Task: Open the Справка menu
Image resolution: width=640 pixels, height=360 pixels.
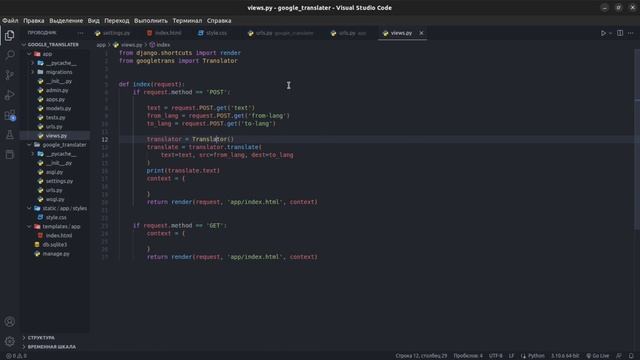Action: pos(219,20)
